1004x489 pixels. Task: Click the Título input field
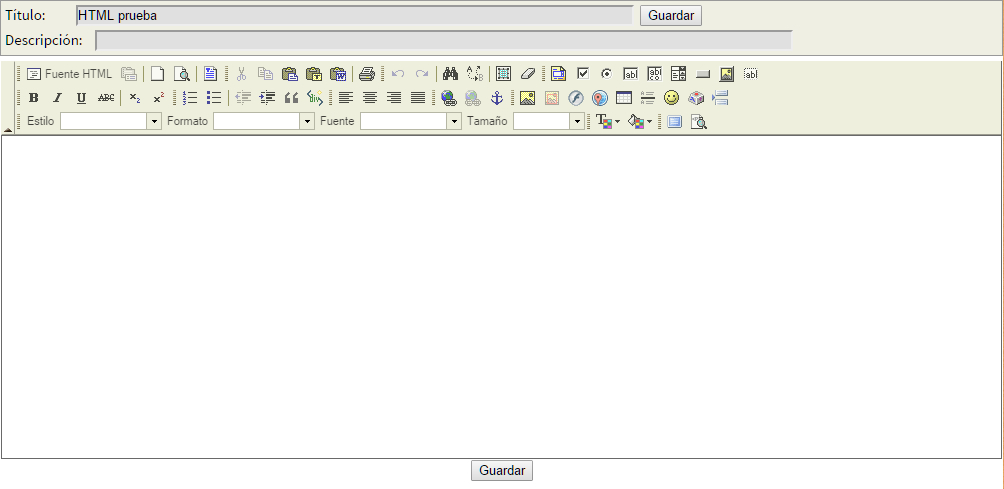[354, 15]
